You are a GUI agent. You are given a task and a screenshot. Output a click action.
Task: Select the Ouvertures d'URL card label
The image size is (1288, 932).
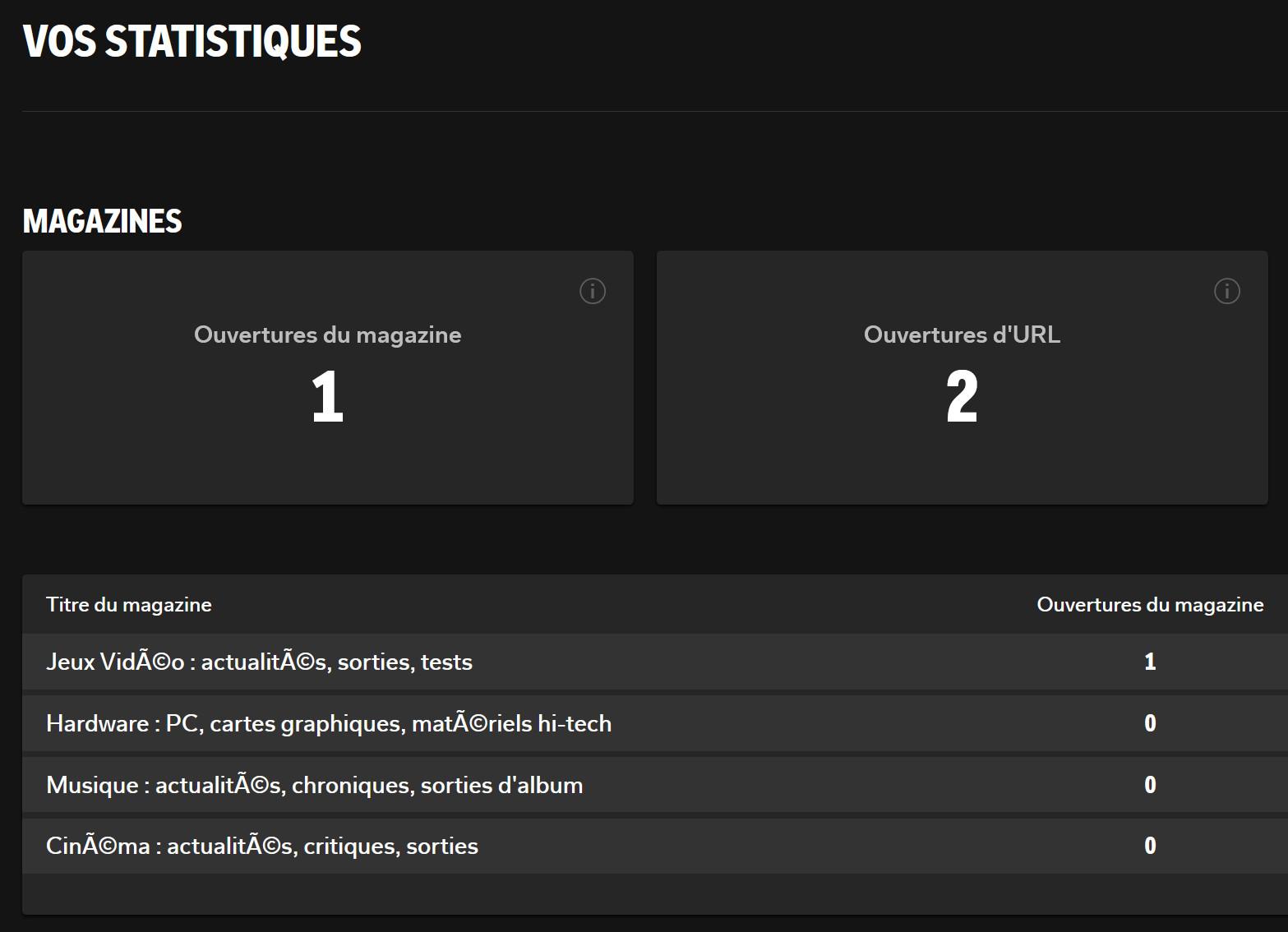coord(962,335)
